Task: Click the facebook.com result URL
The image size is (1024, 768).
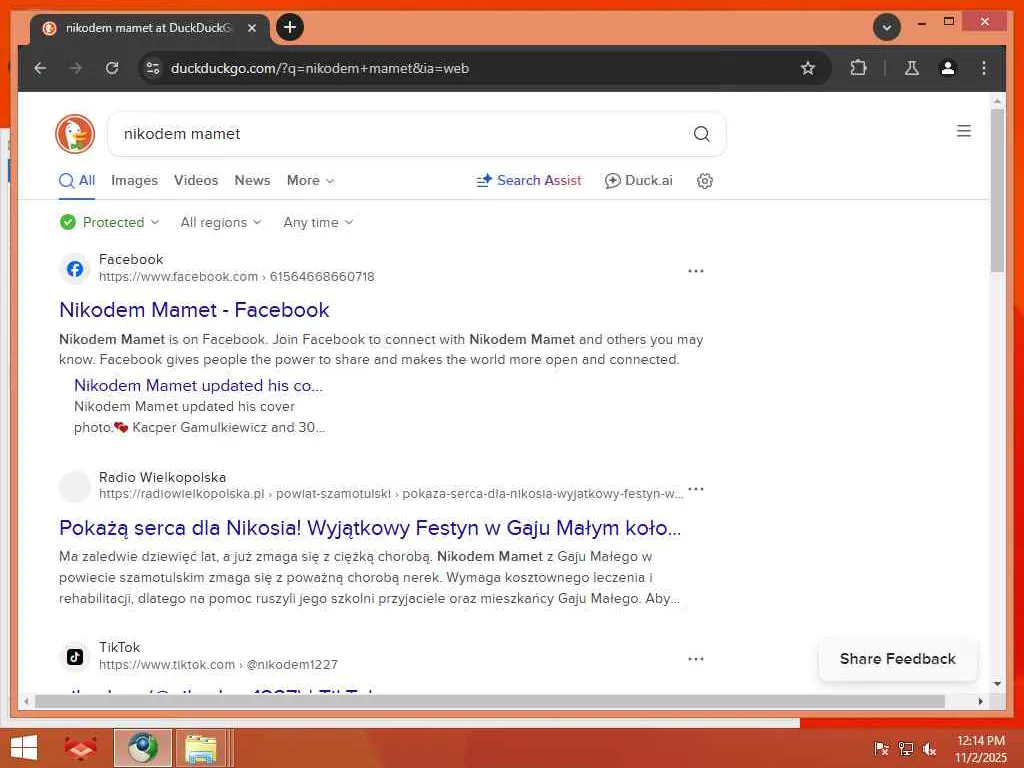Action: pyautogui.click(x=237, y=276)
